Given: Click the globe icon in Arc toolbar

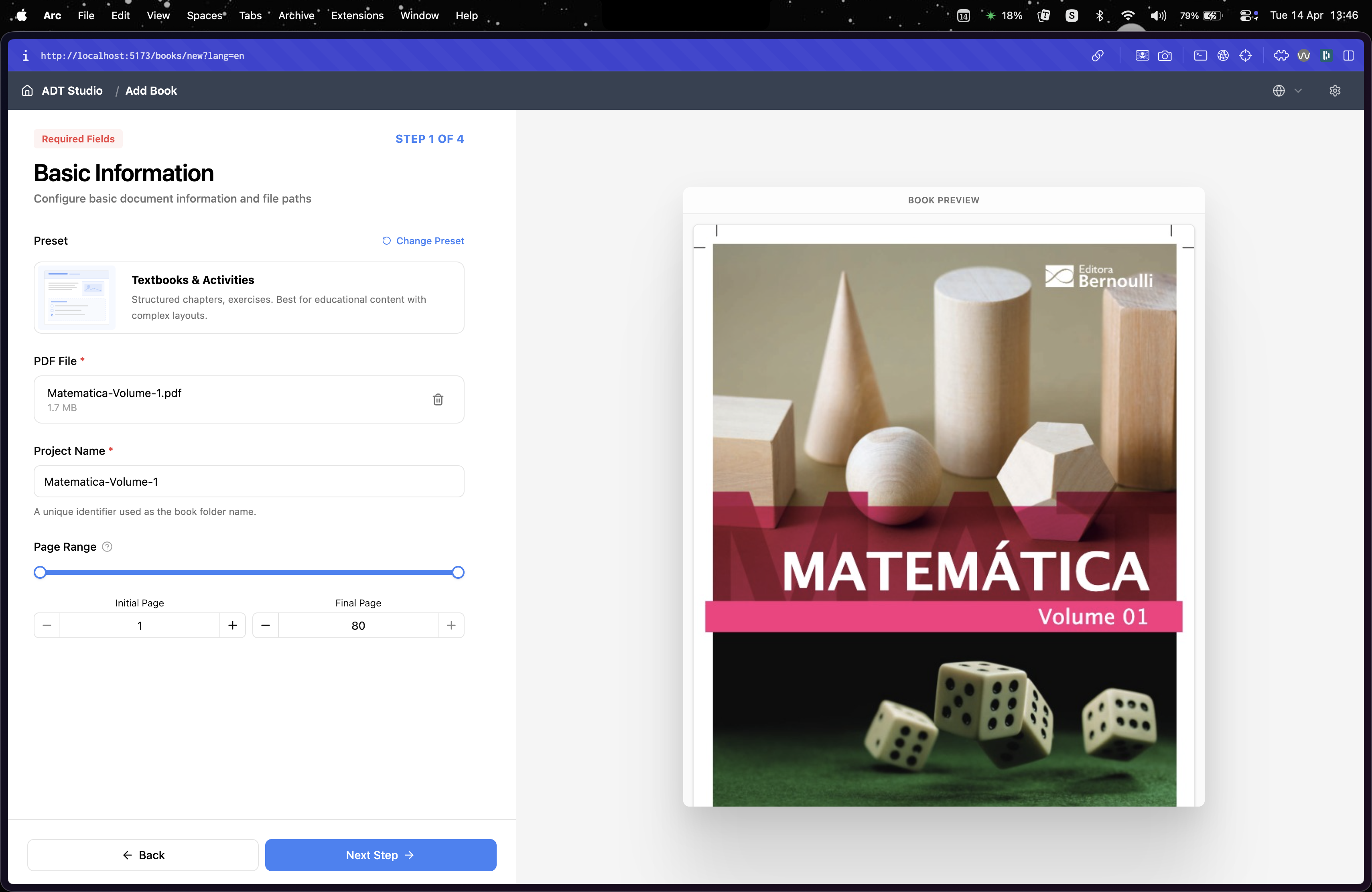Looking at the screenshot, I should tap(1223, 55).
